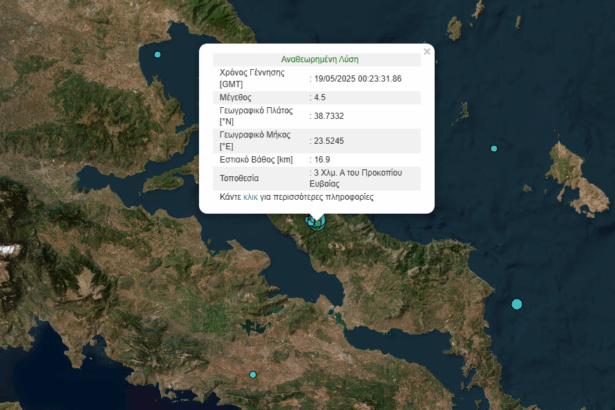
Task: Click the origin time value 19/05/2025 00:23:31.86
Action: click(x=360, y=78)
